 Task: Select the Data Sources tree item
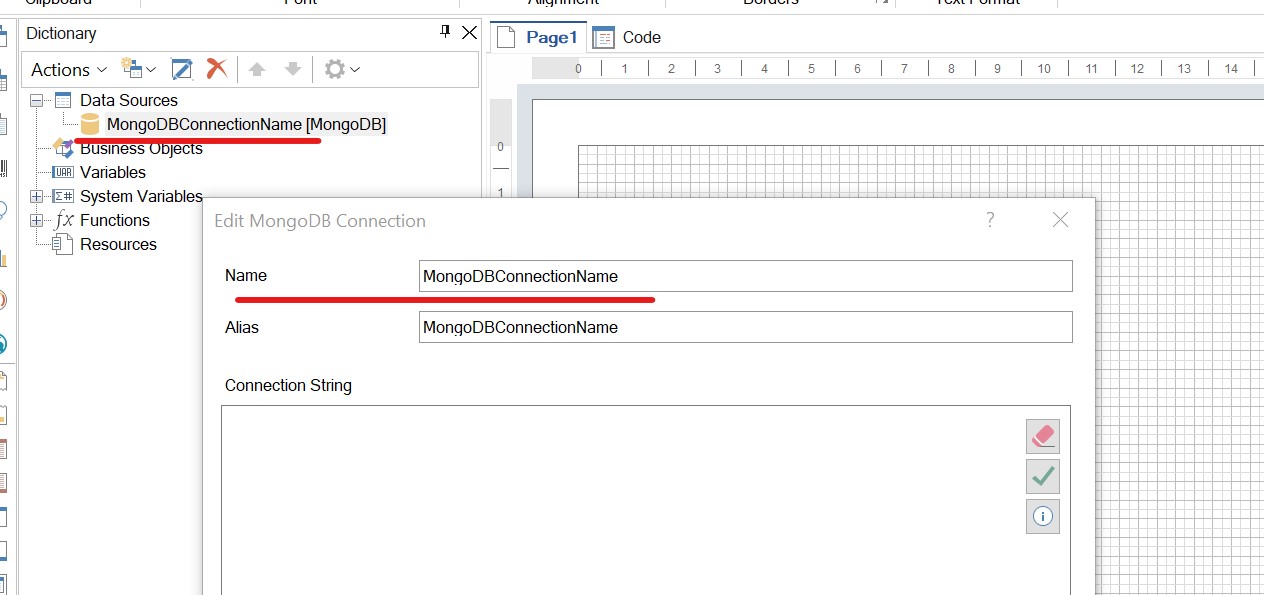pyautogui.click(x=128, y=100)
